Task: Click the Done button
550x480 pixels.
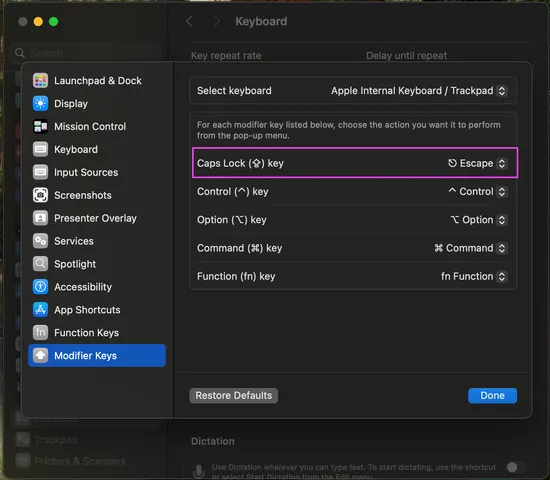Action: (x=492, y=395)
